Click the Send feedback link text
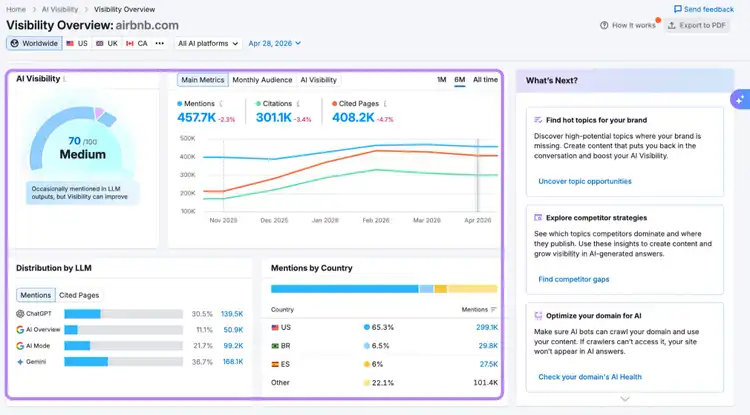The width and height of the screenshot is (750, 415). tap(708, 9)
